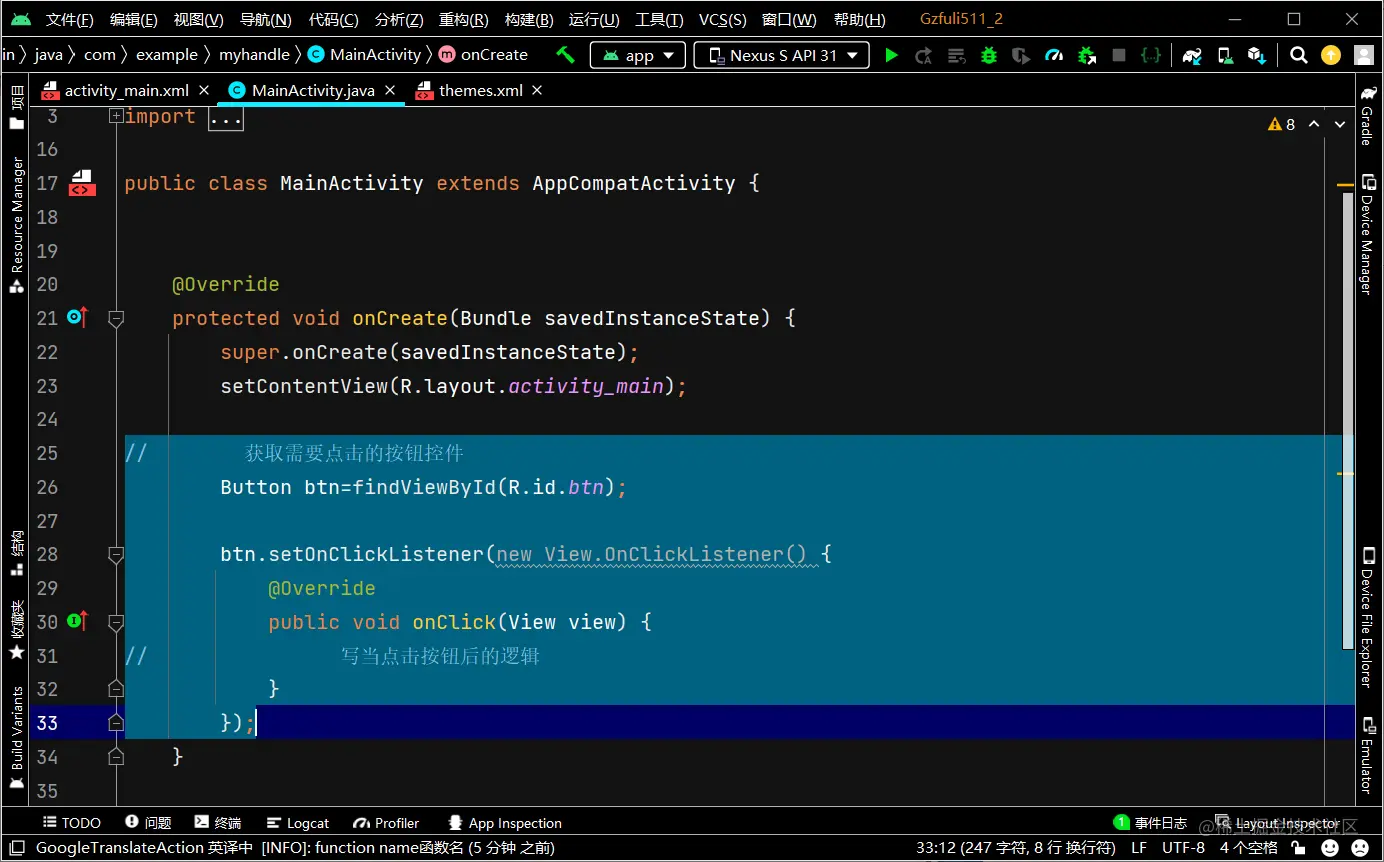1384x862 pixels.
Task: Click the Android logo in title bar
Action: click(x=21, y=19)
